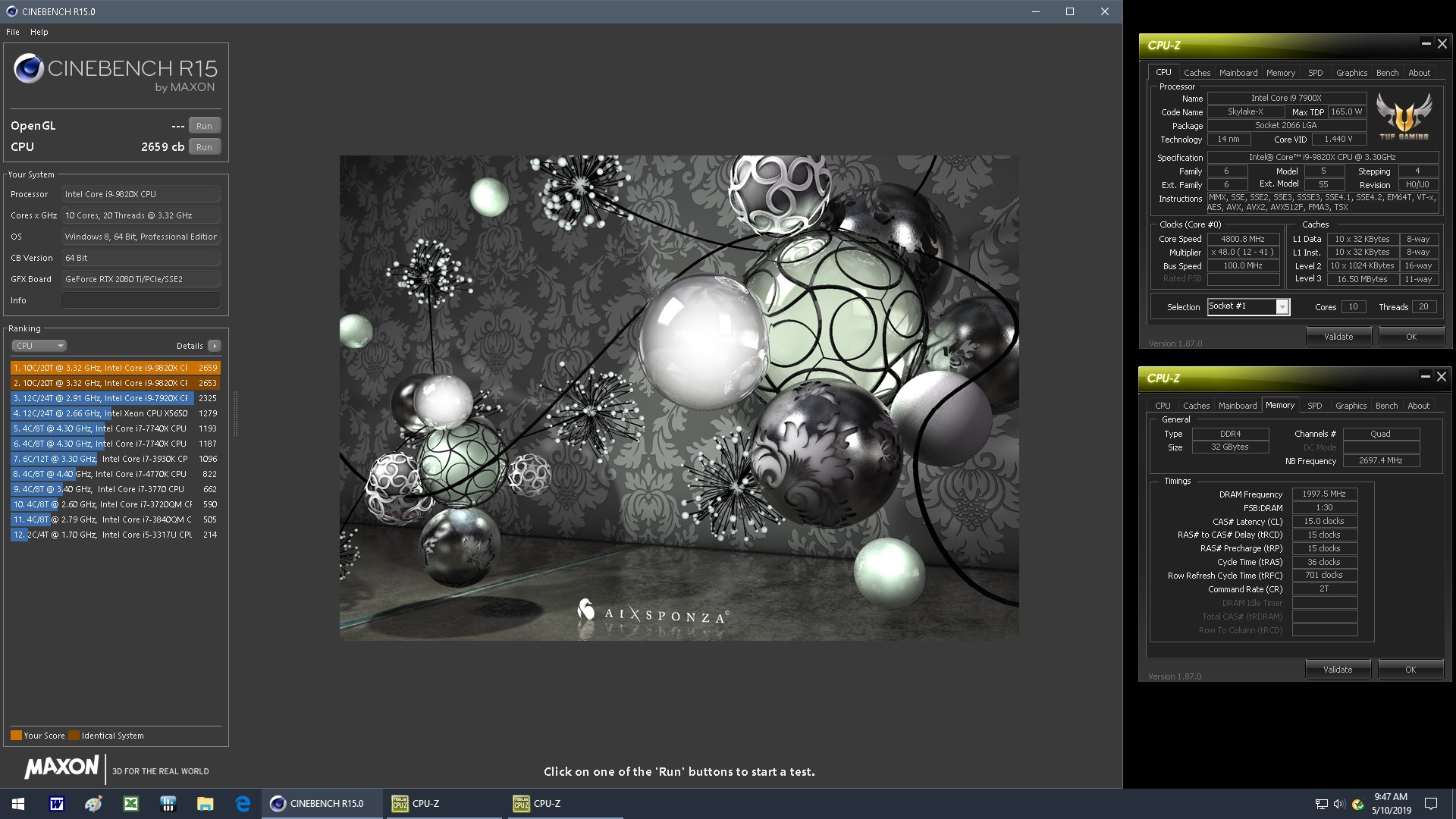
Task: Click the MAXON logo at bottom left
Action: point(62,767)
